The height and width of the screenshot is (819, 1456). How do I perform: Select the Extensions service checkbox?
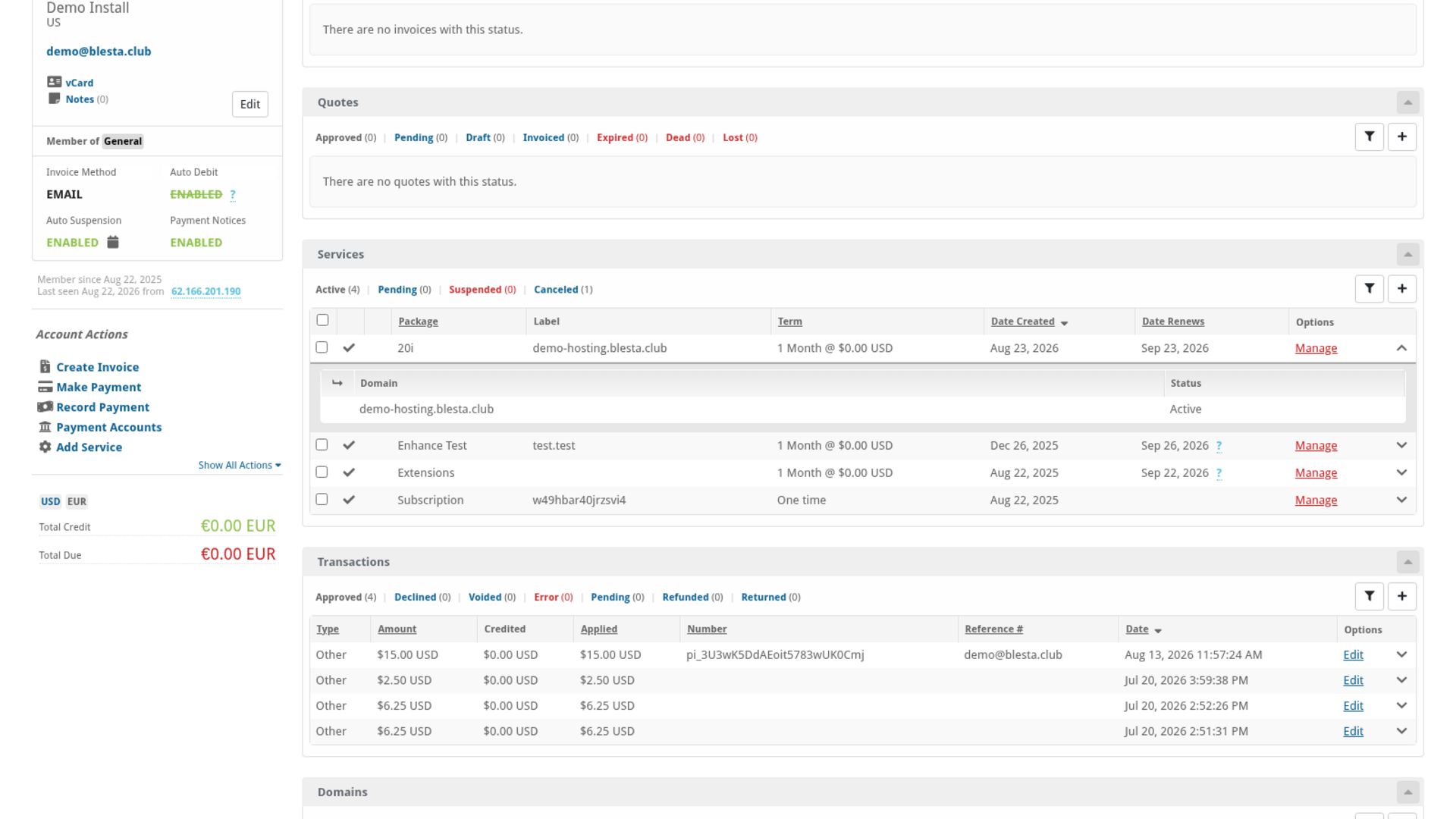point(322,472)
